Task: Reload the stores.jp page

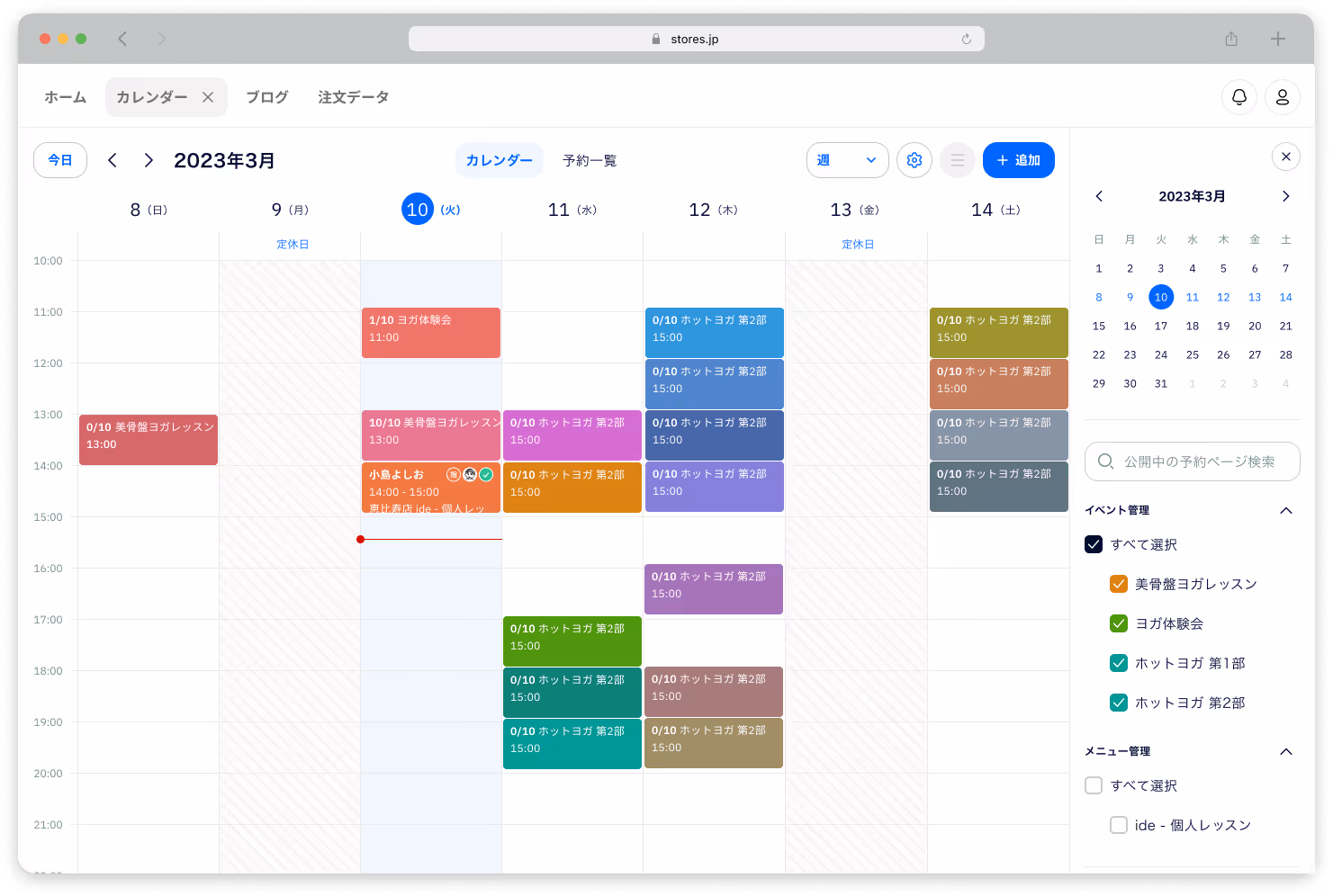Action: tap(967, 39)
